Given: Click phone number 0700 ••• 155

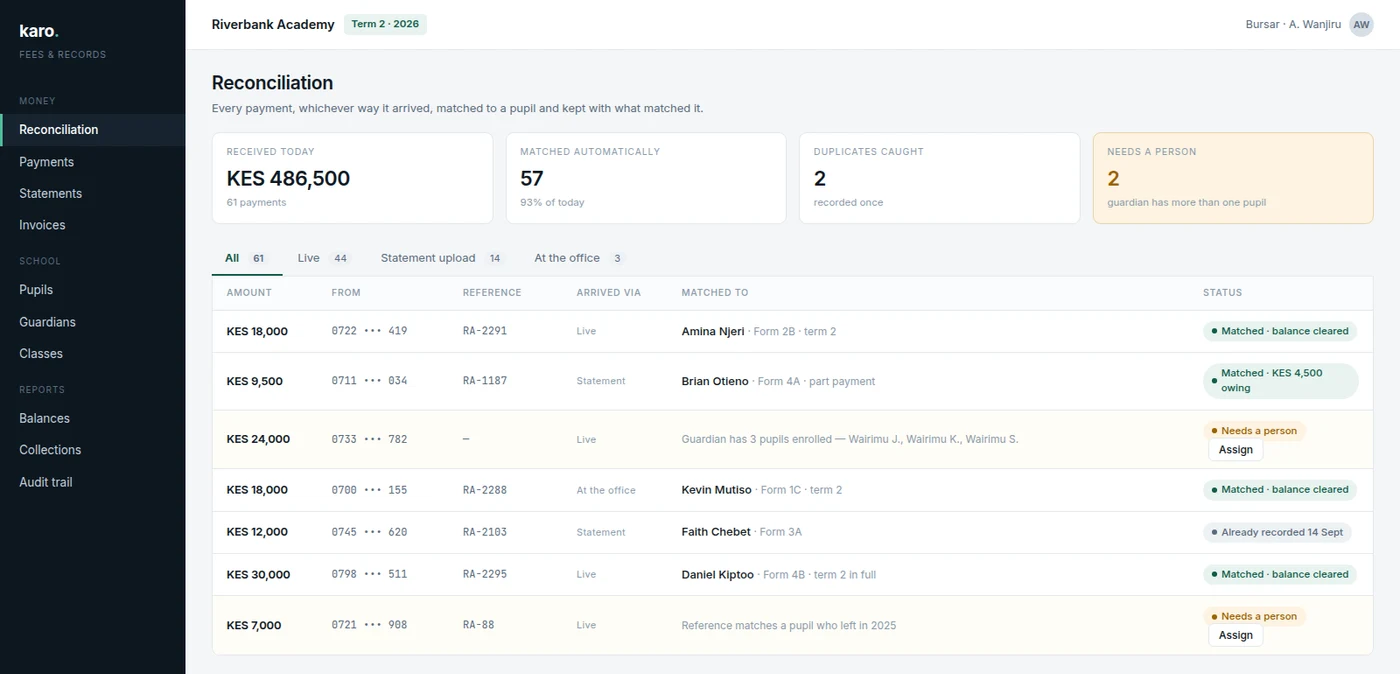Looking at the screenshot, I should 370,490.
